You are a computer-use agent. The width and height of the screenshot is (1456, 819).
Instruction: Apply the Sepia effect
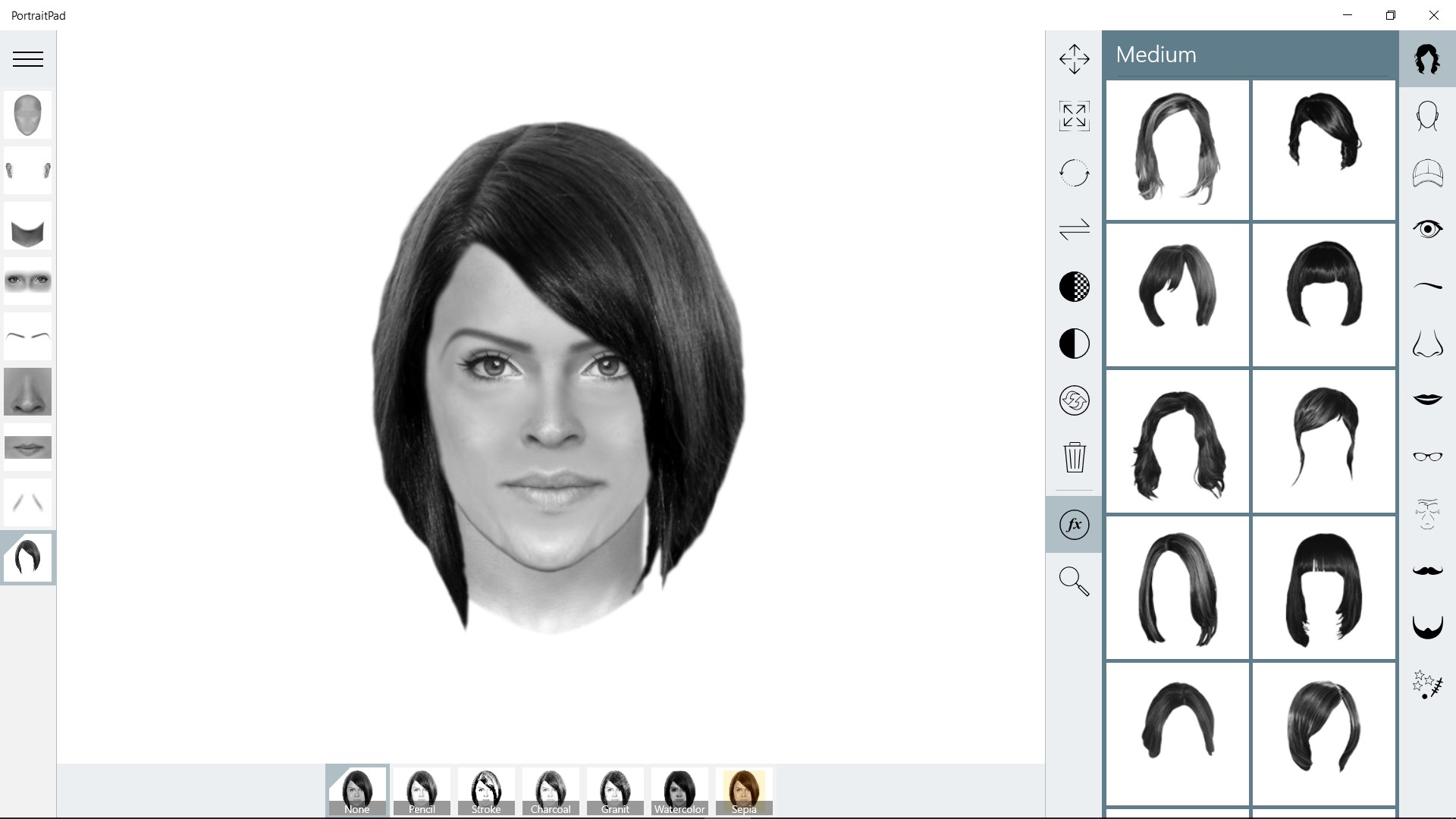744,791
